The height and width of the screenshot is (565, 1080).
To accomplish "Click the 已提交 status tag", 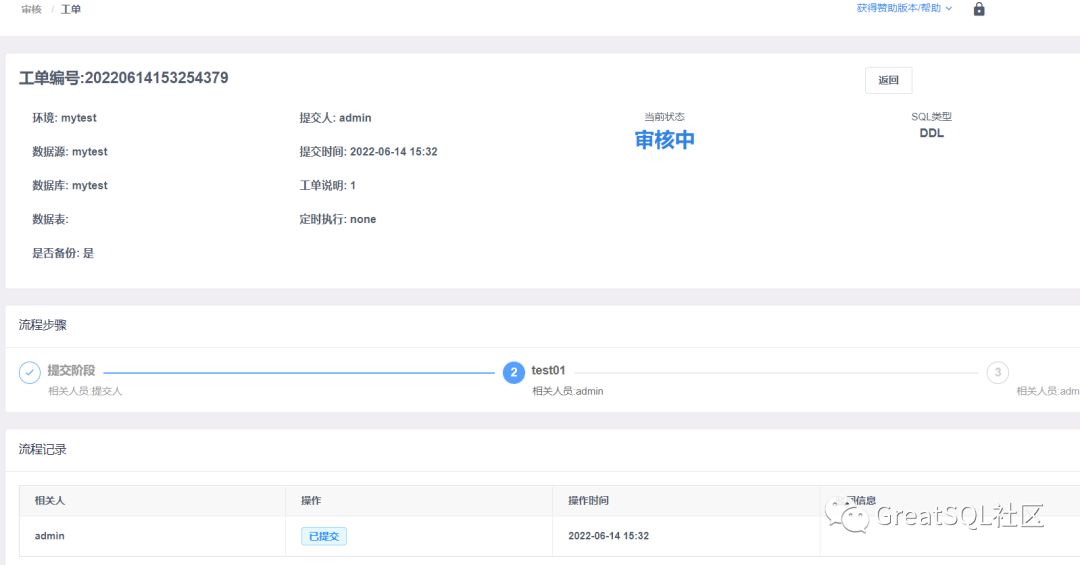I will coord(324,536).
